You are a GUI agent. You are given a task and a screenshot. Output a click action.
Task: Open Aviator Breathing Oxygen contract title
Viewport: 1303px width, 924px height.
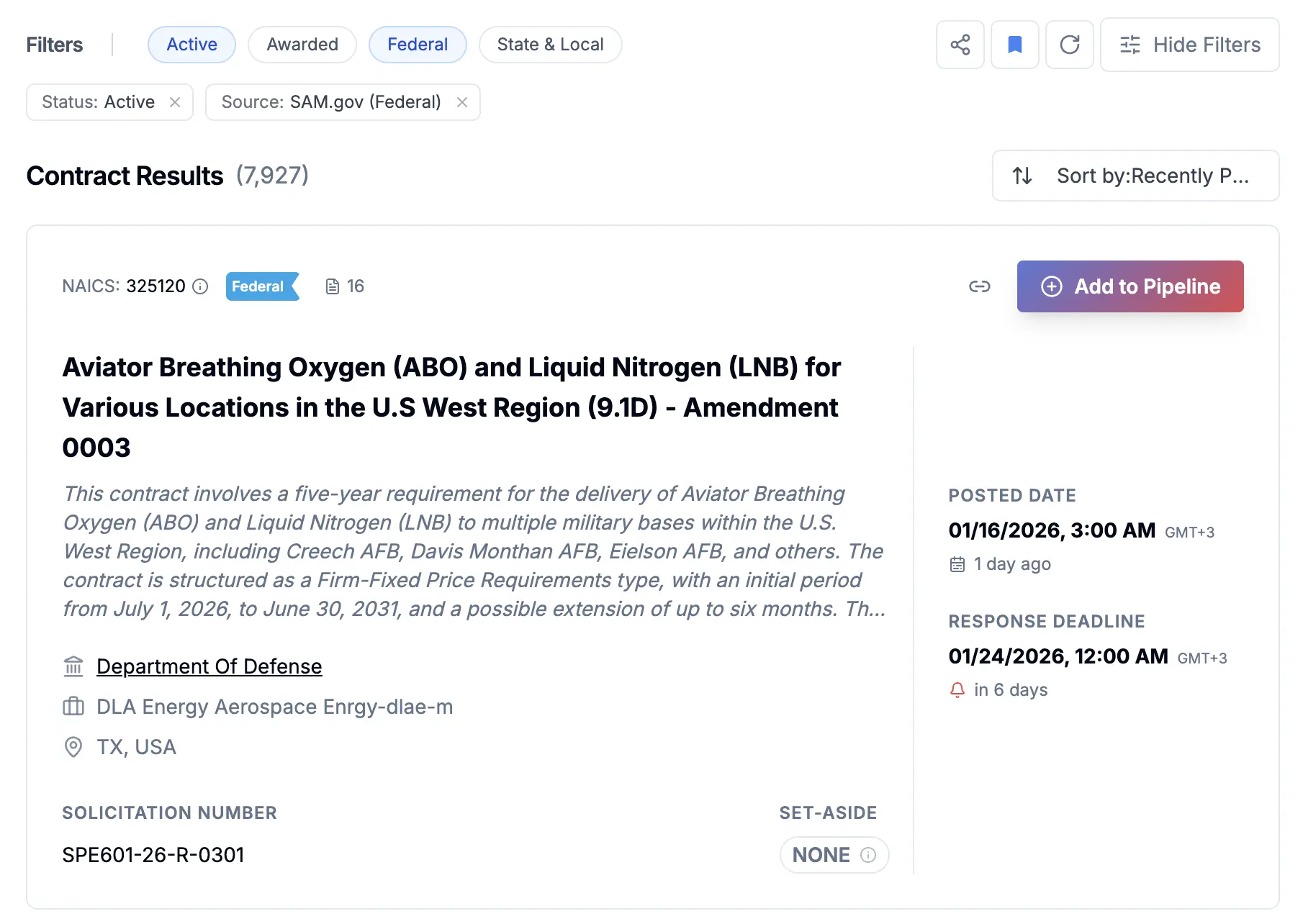click(451, 407)
